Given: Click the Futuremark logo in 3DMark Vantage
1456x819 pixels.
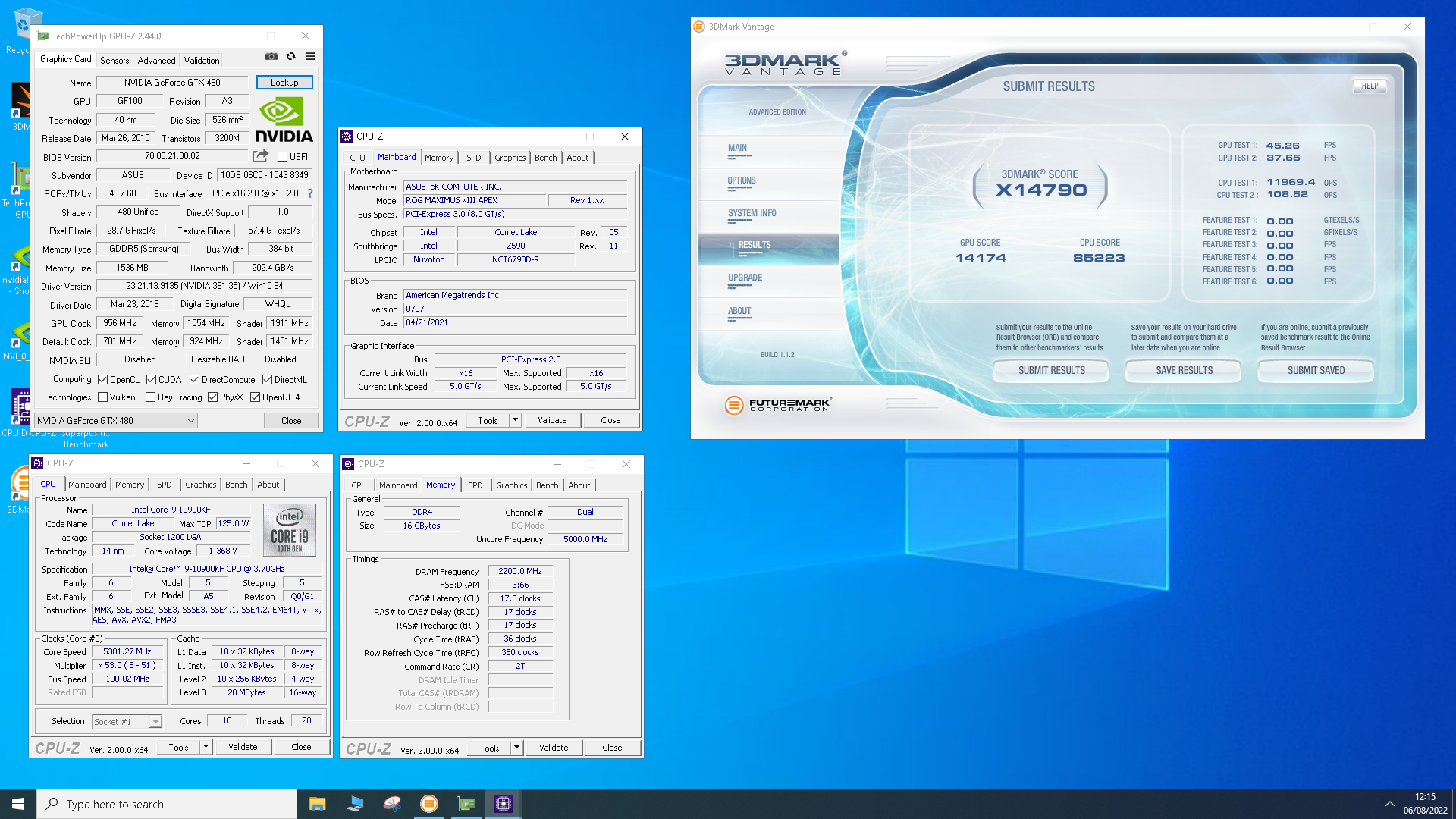Looking at the screenshot, I should pos(778,405).
